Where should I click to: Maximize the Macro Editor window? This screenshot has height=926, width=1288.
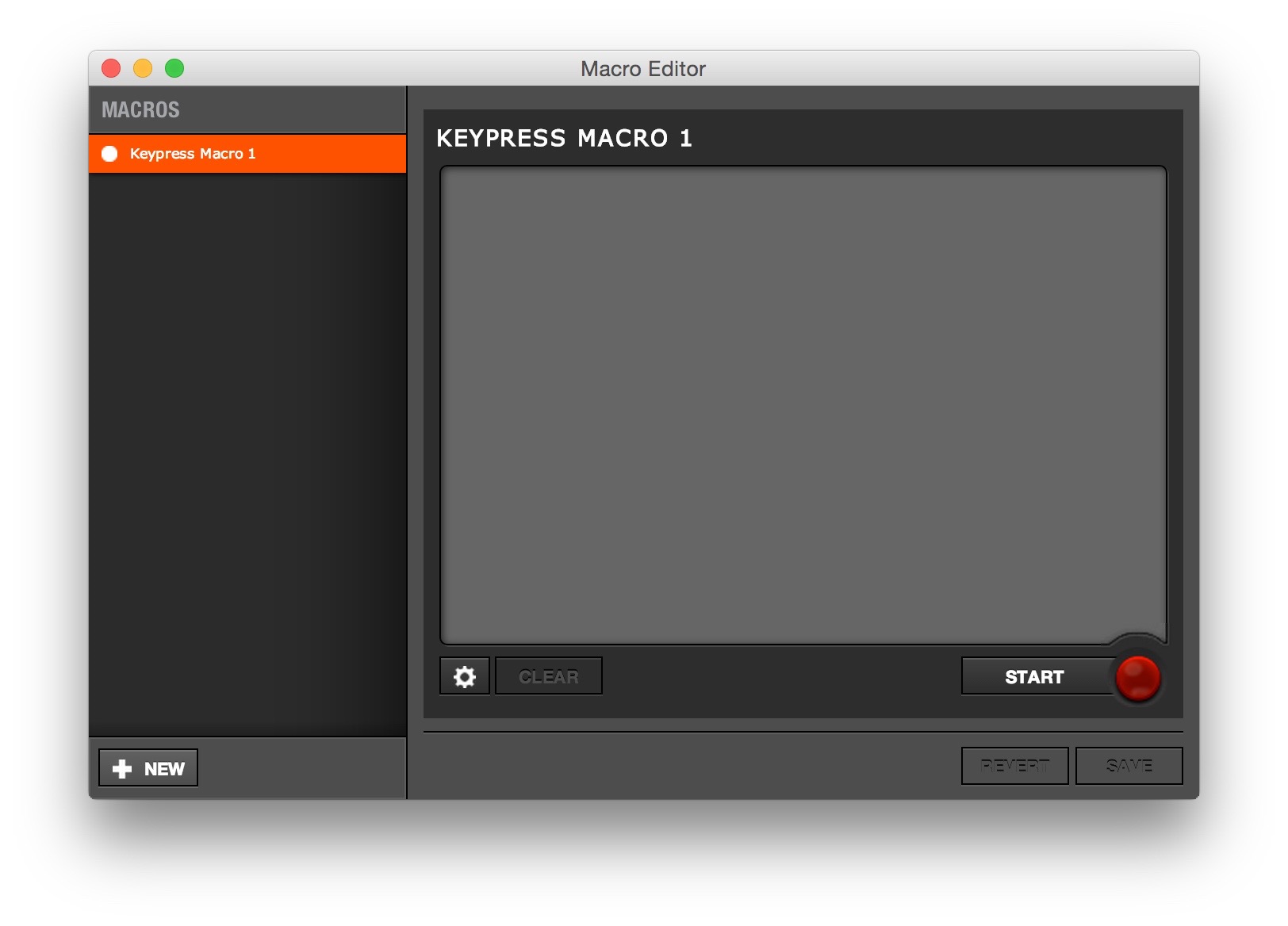pyautogui.click(x=174, y=69)
